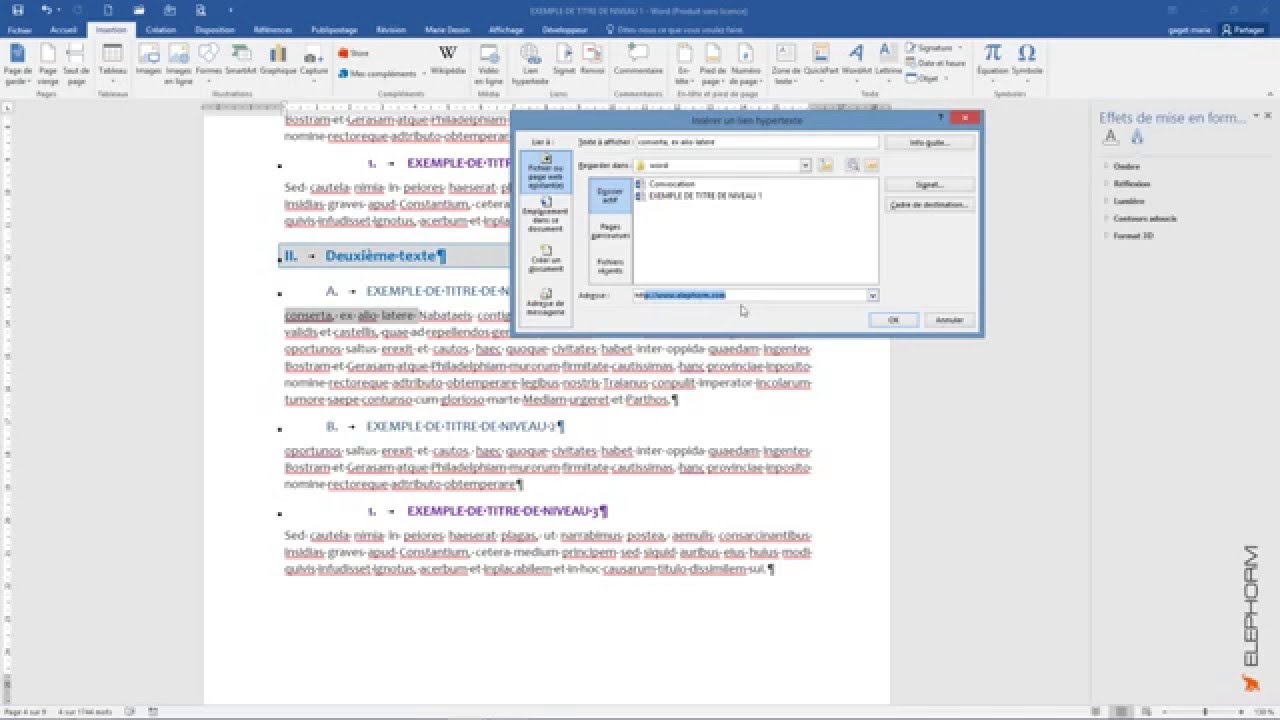Select Emplacement dans ce document option
The height and width of the screenshot is (720, 1280).
pyautogui.click(x=545, y=215)
